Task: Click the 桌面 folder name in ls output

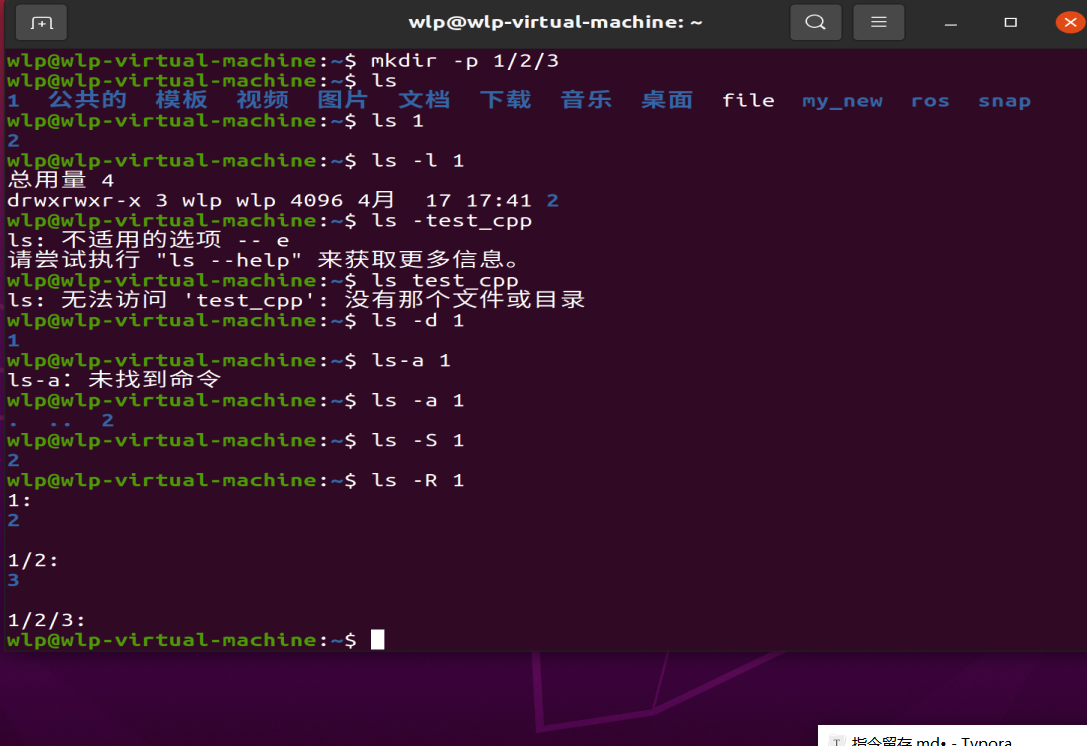Action: point(667,100)
